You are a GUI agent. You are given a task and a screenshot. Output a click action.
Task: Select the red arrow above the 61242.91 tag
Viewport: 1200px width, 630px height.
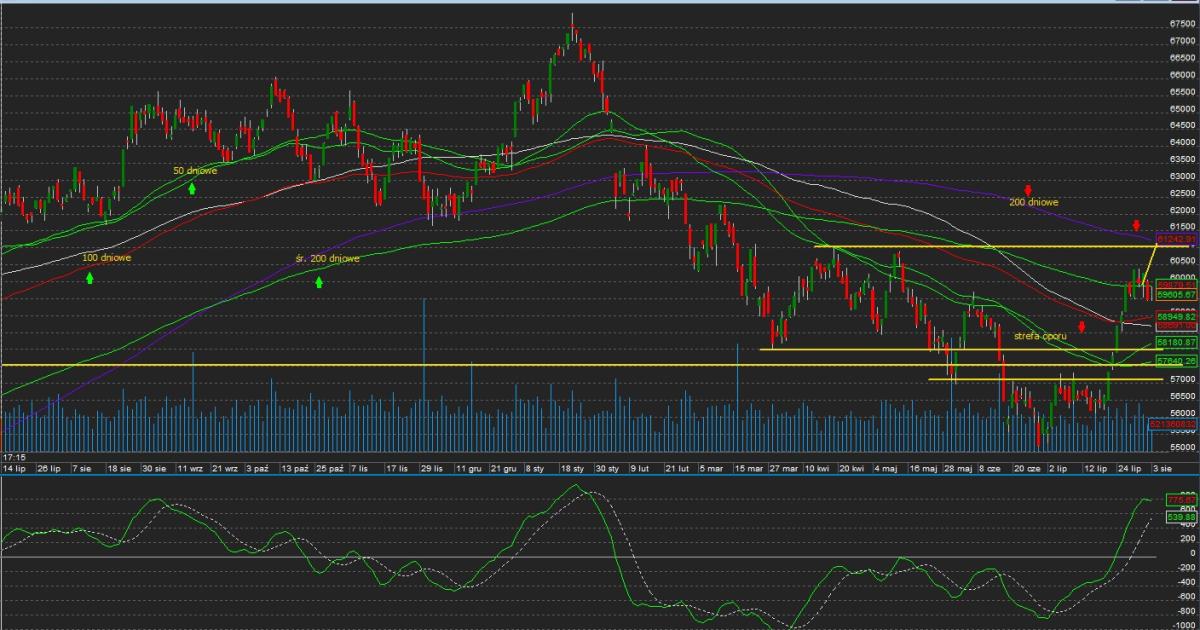(x=1136, y=224)
